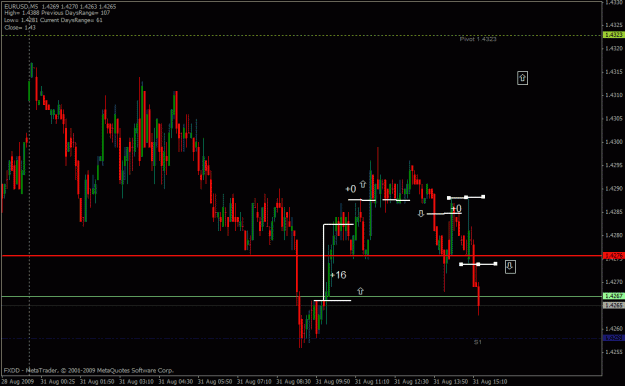Click the 31 Aug 07:10 time label
625x386 pixels.
point(254,382)
